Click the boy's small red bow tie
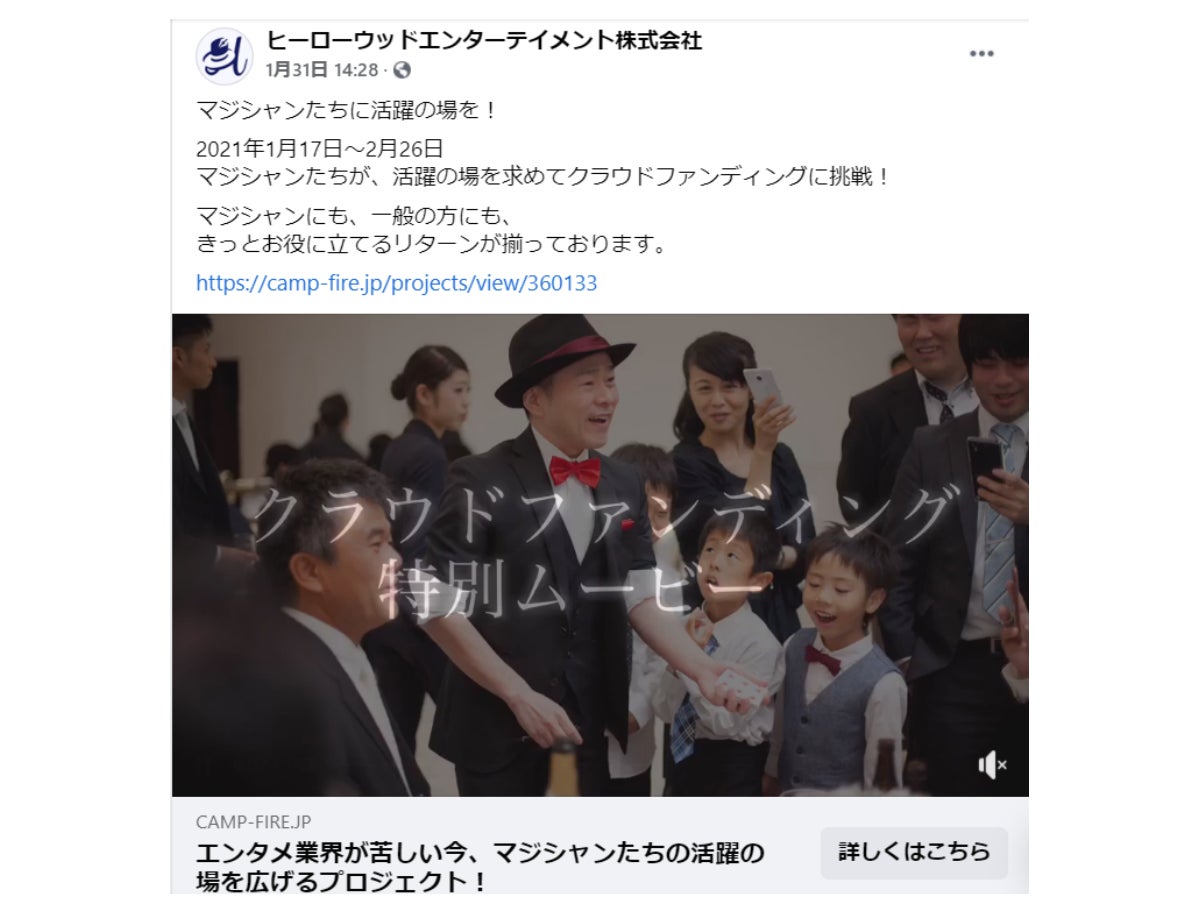This screenshot has width=1200, height=900. click(822, 658)
